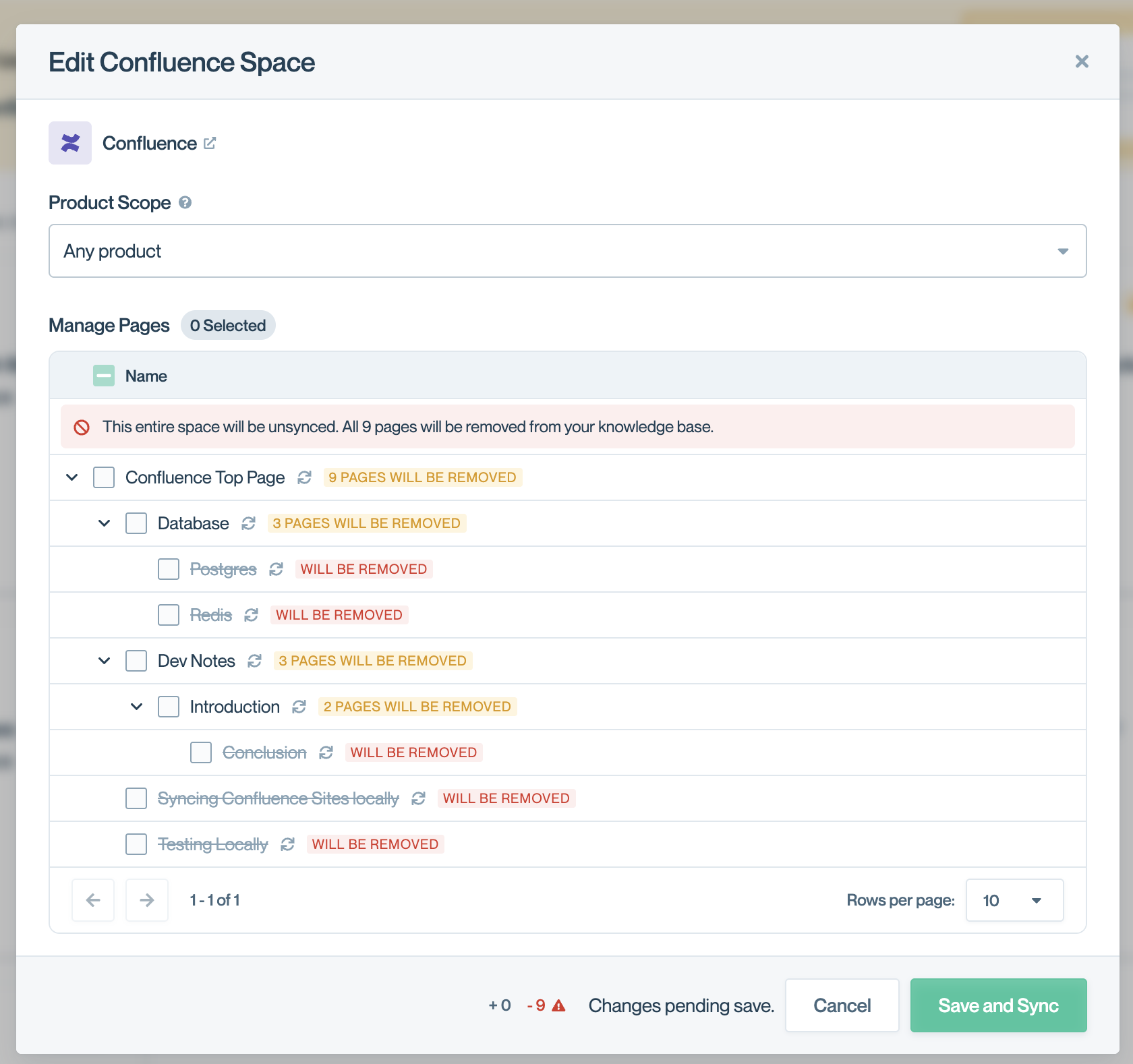Click the '+0' added pages counter
This screenshot has height=1064, width=1133.
(x=500, y=1005)
